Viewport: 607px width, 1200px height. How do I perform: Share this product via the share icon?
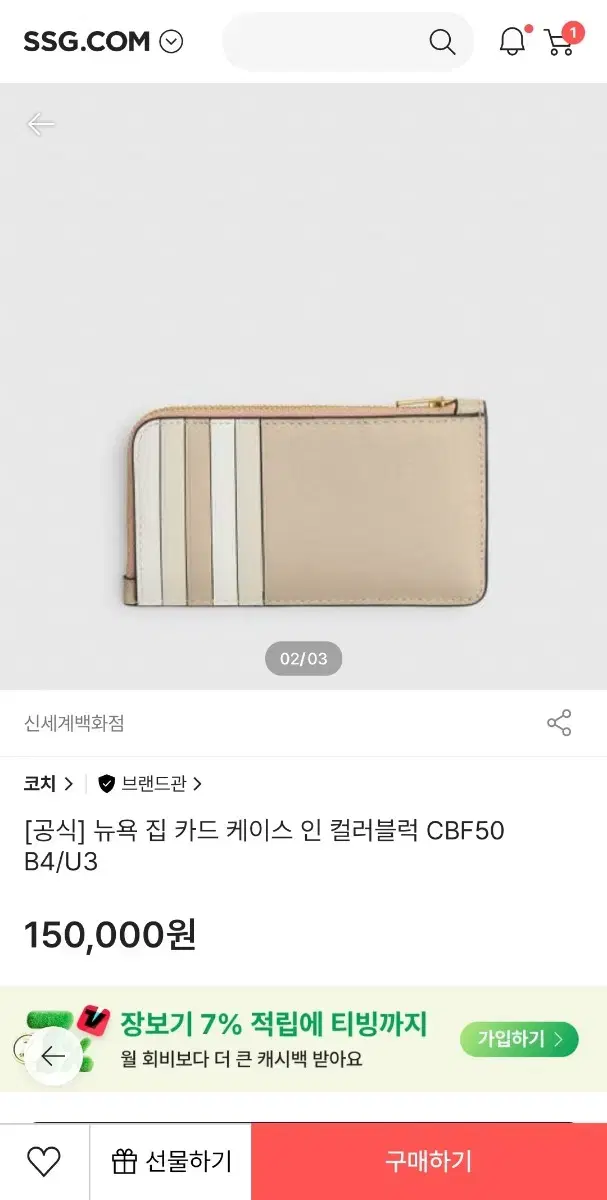[x=559, y=723]
